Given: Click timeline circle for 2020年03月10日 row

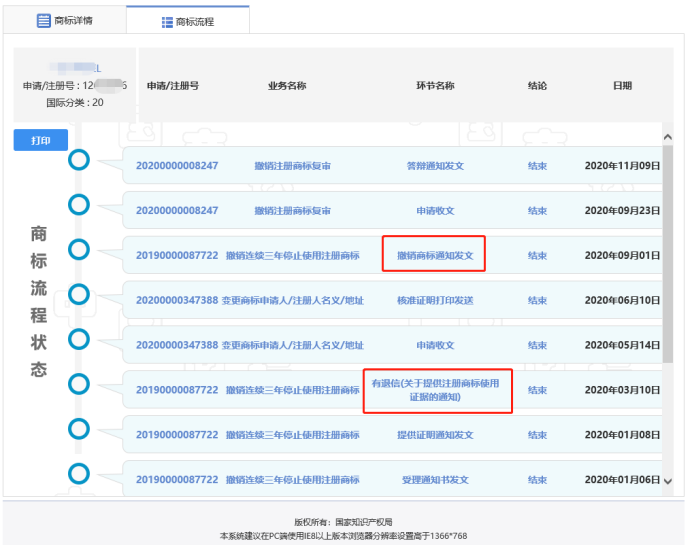Looking at the screenshot, I should pos(79,385).
